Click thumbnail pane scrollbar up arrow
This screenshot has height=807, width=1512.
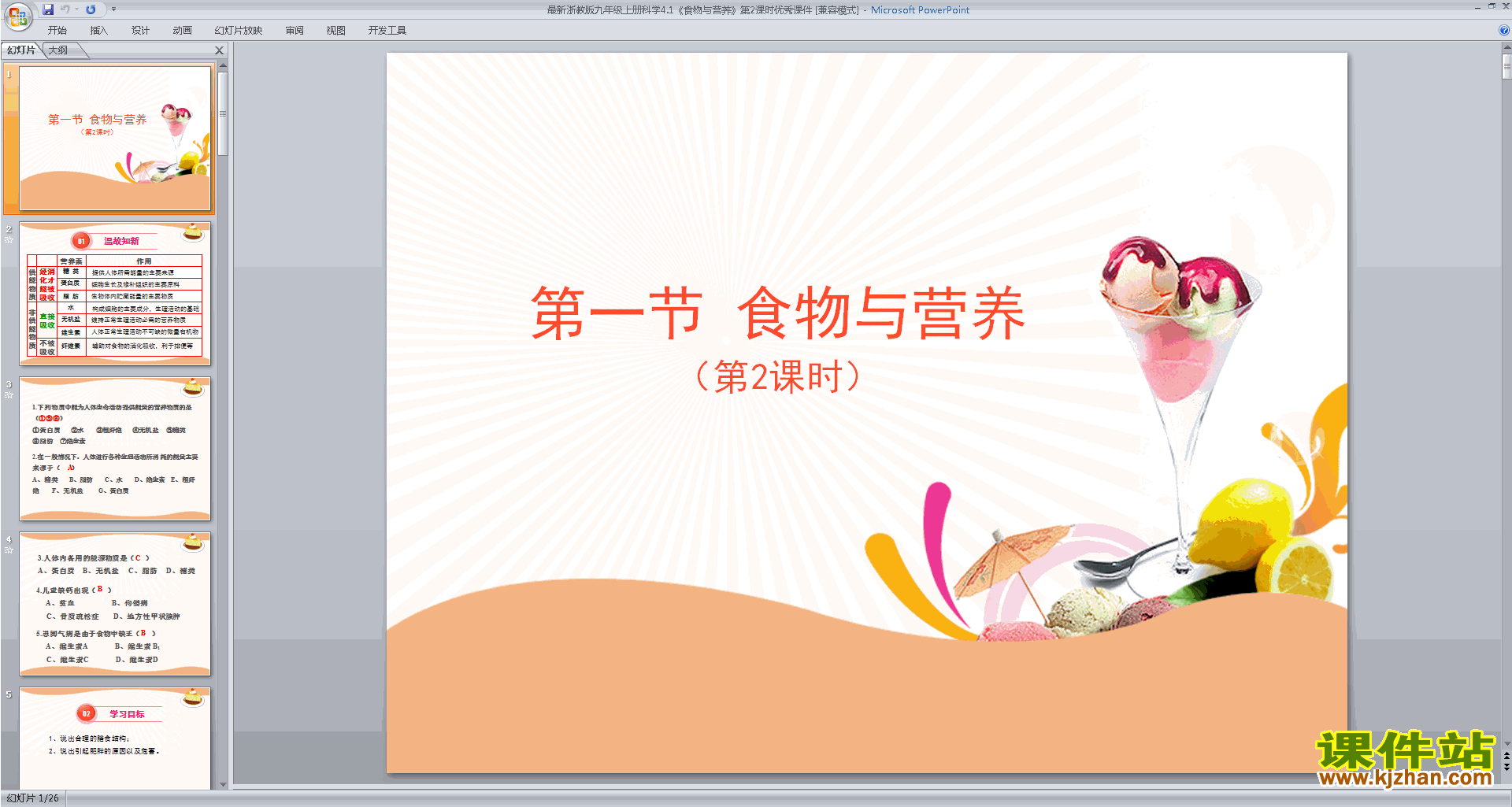[223, 67]
